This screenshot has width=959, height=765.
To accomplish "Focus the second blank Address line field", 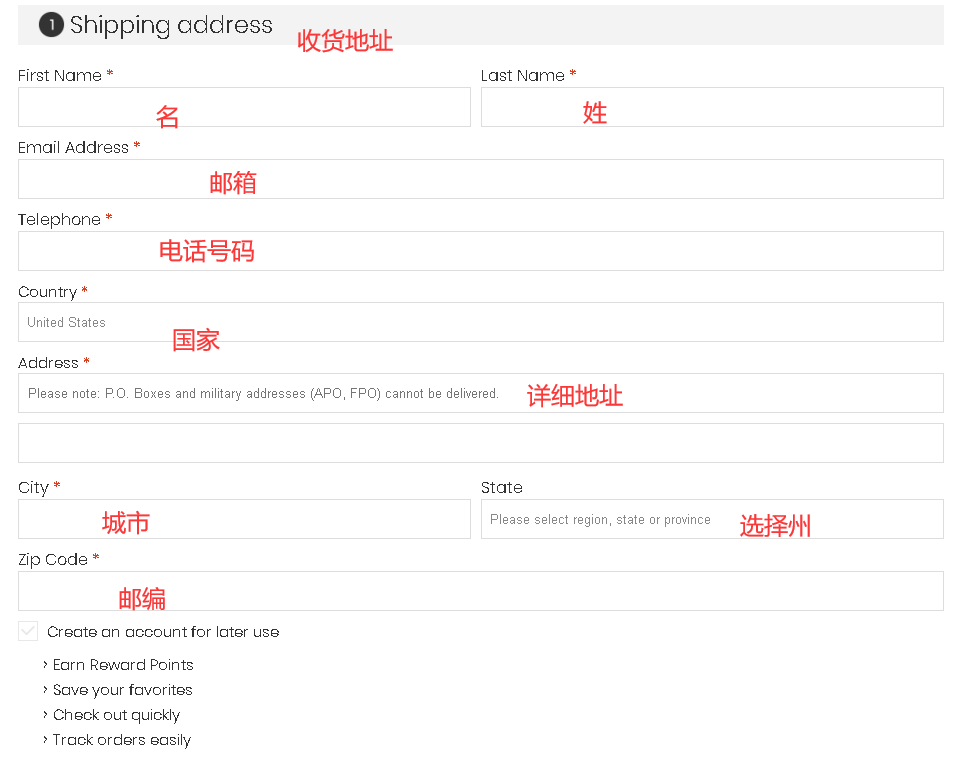I will click(480, 443).
